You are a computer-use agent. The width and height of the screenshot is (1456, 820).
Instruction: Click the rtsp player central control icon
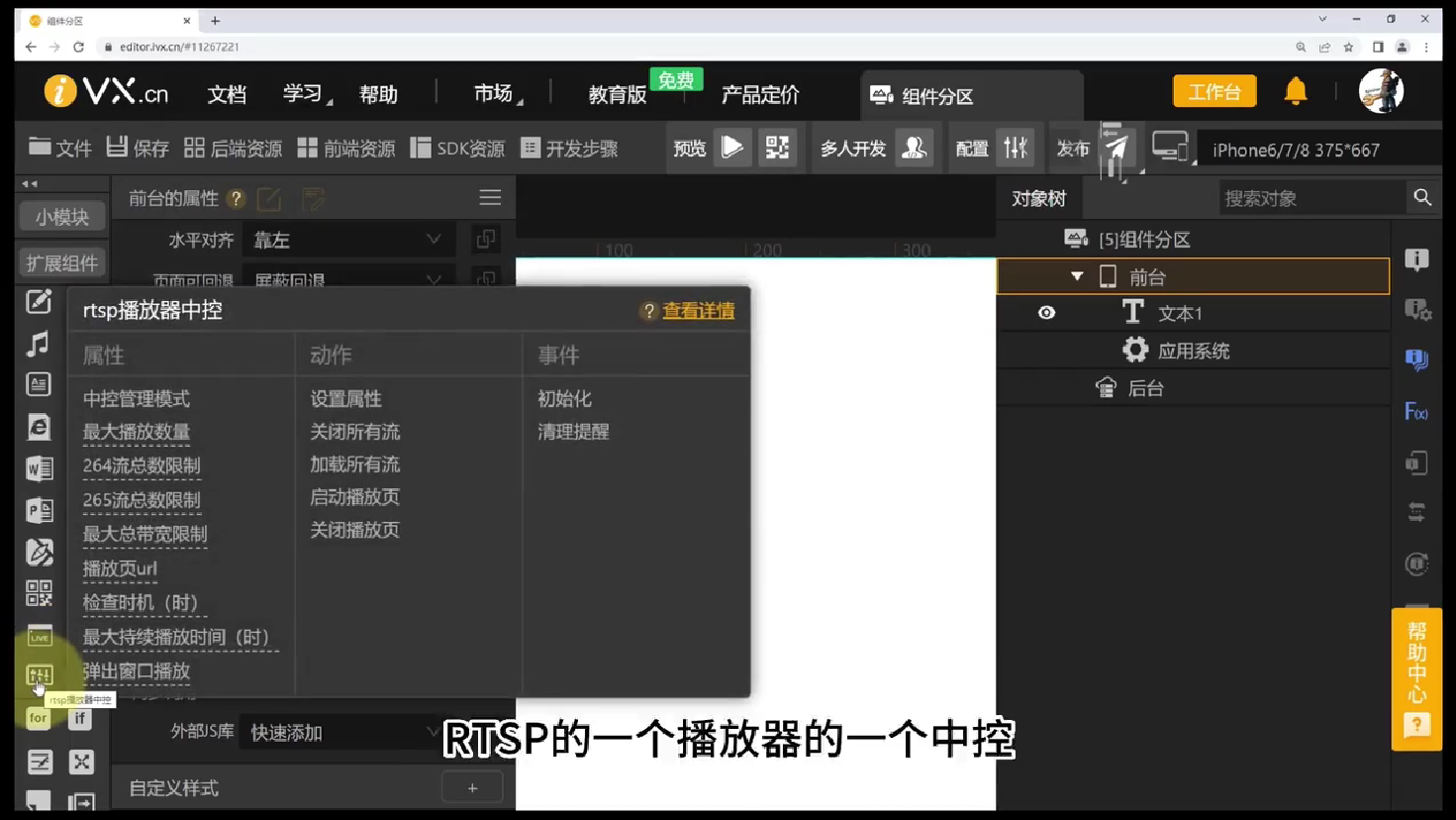click(39, 675)
